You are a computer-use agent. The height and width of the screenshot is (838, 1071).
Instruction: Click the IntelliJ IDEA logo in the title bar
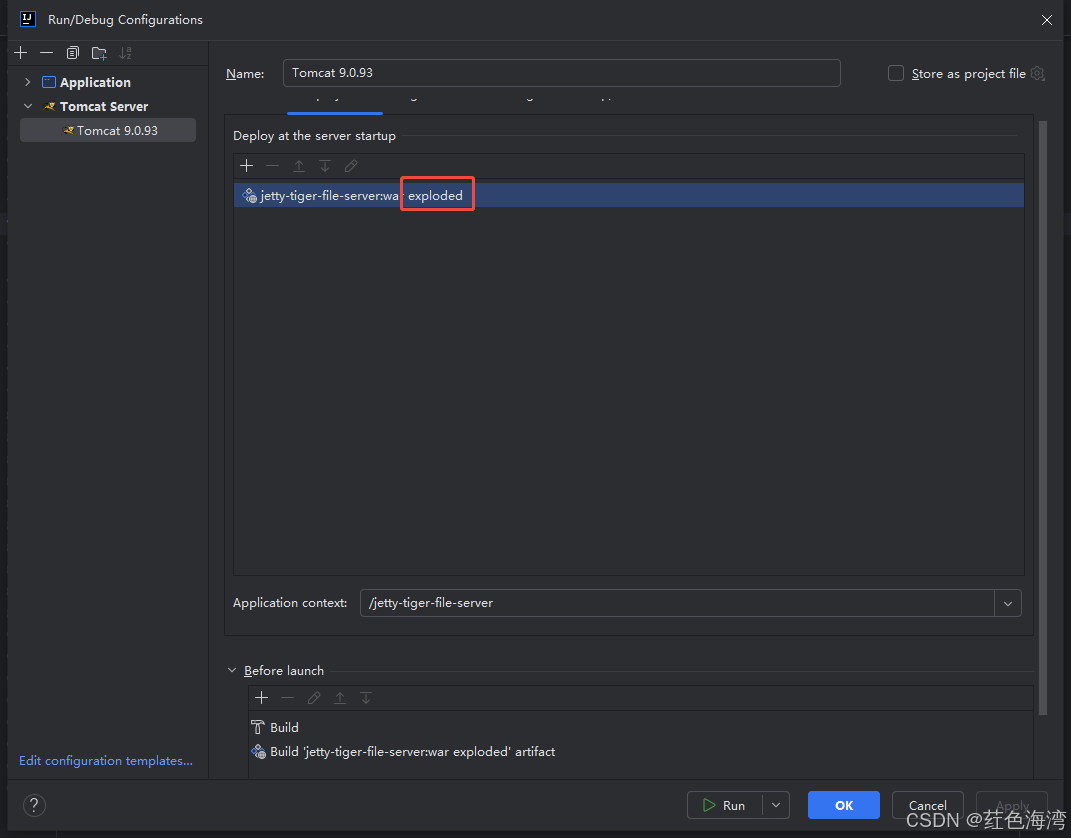pyautogui.click(x=28, y=19)
